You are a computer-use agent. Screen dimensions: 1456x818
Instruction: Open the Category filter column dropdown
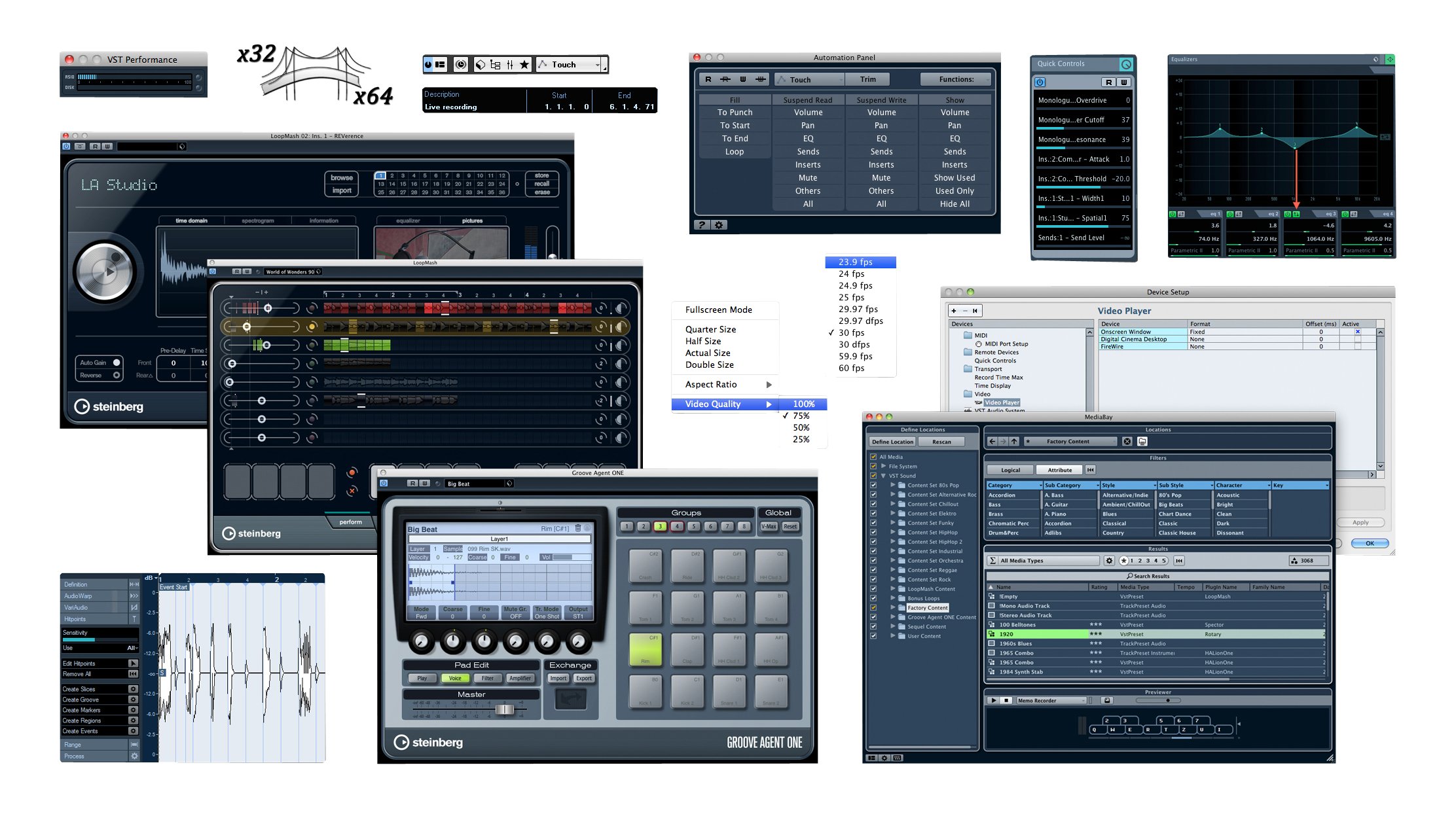click(1041, 486)
